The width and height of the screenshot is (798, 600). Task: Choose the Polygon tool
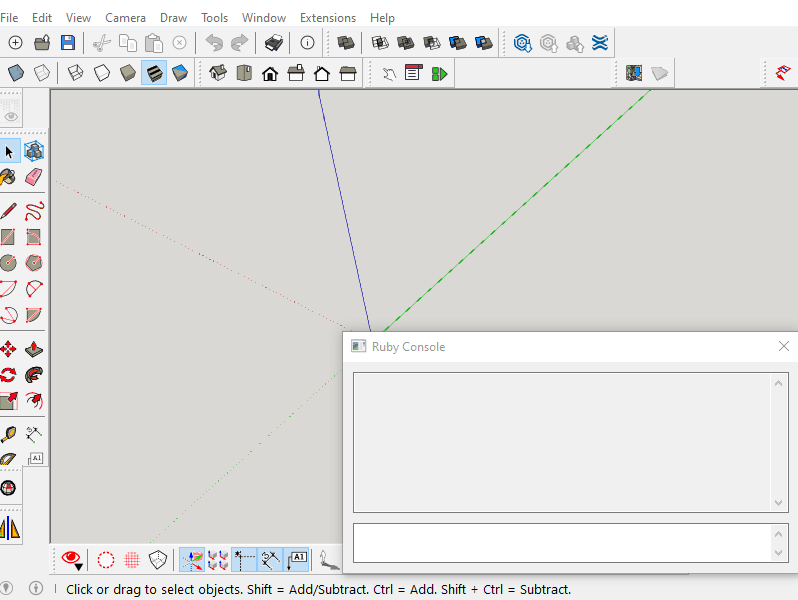(34, 263)
